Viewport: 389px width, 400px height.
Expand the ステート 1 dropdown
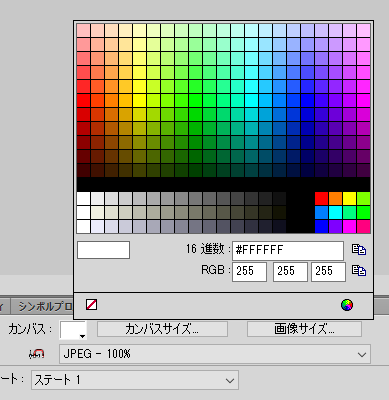tap(135, 380)
